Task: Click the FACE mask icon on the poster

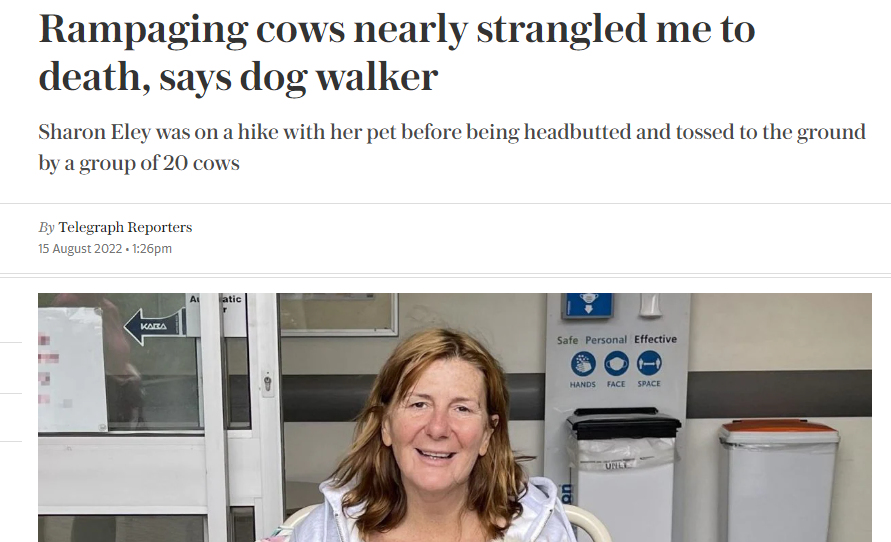Action: (616, 365)
